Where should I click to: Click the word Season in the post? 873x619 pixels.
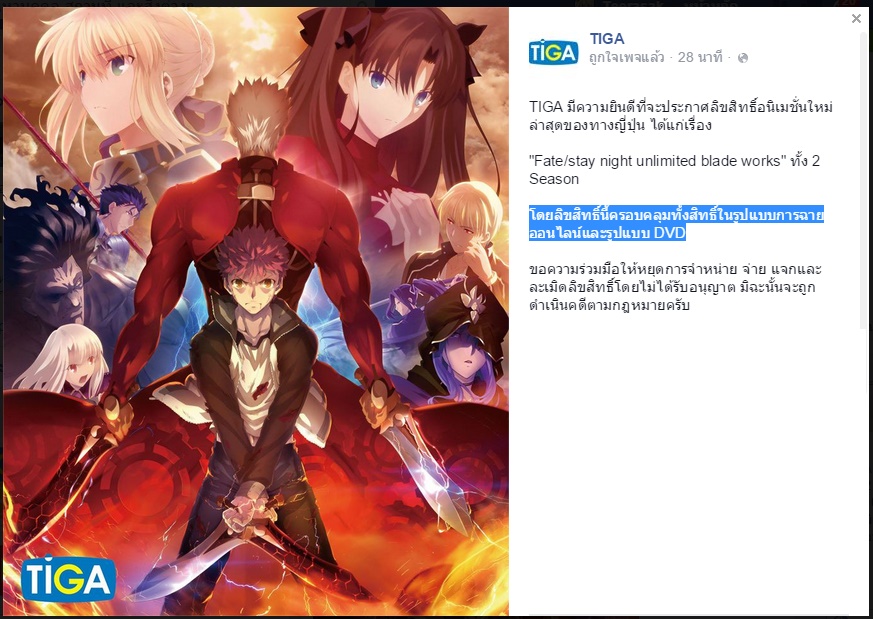554,179
